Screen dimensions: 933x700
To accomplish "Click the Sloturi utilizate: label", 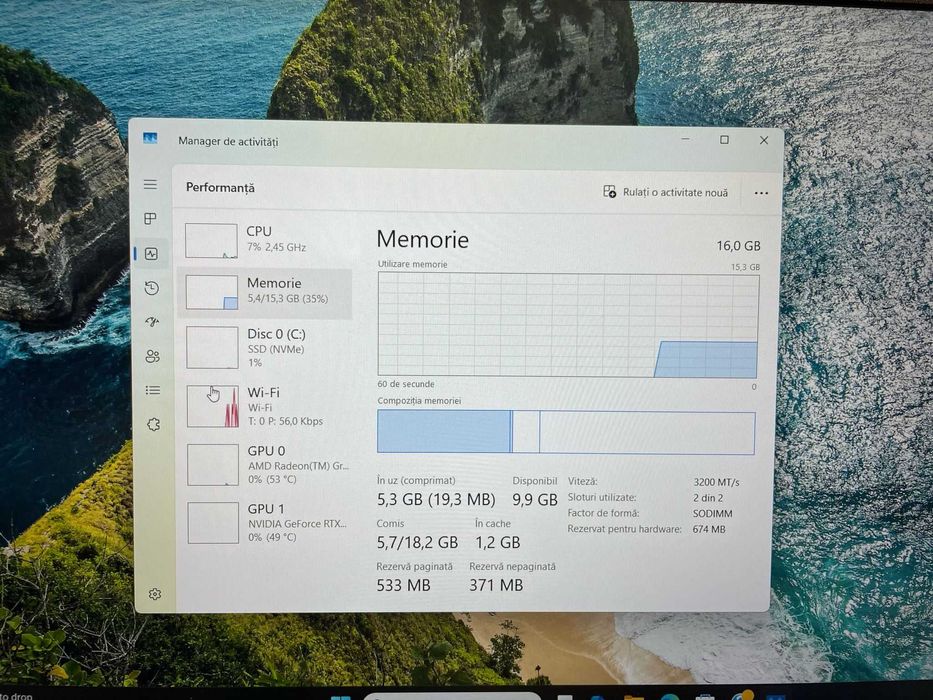I will tap(602, 498).
